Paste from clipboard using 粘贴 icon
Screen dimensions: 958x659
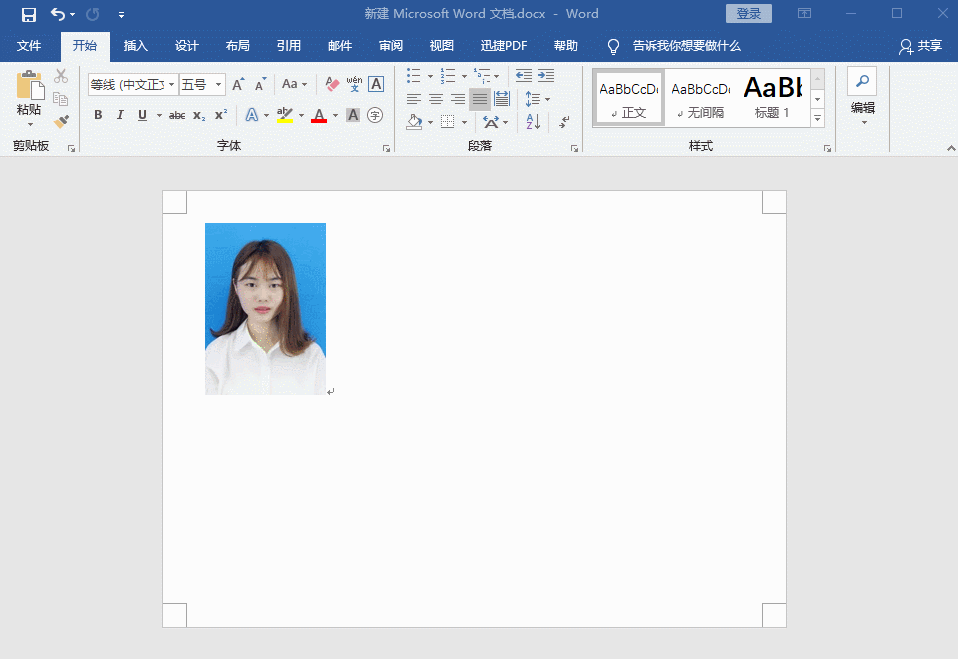29,85
